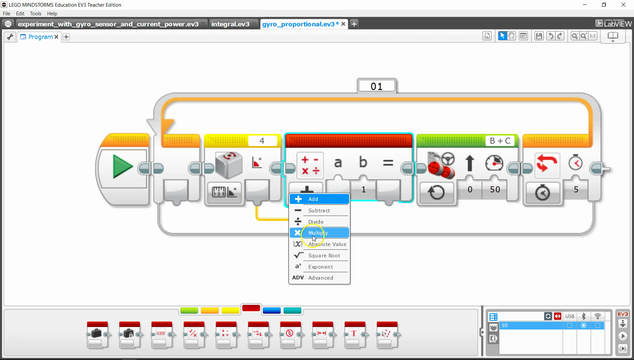Click the green Start play block
634x360 pixels.
(x=123, y=166)
